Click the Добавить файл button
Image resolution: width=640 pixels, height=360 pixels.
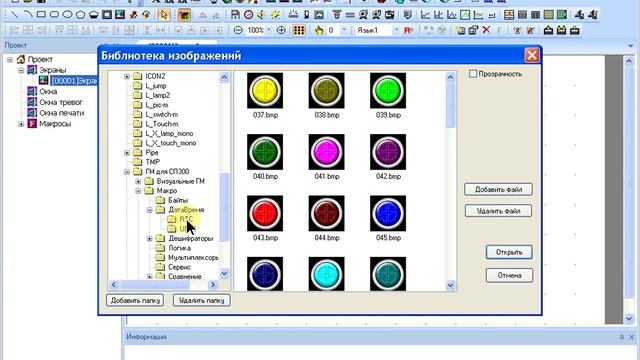pyautogui.click(x=498, y=189)
